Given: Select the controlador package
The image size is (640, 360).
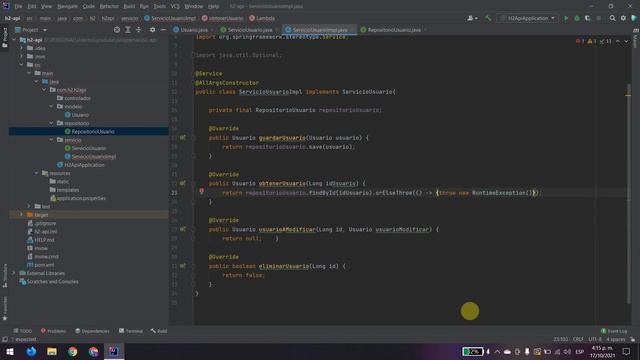Looking at the screenshot, I should [x=77, y=98].
